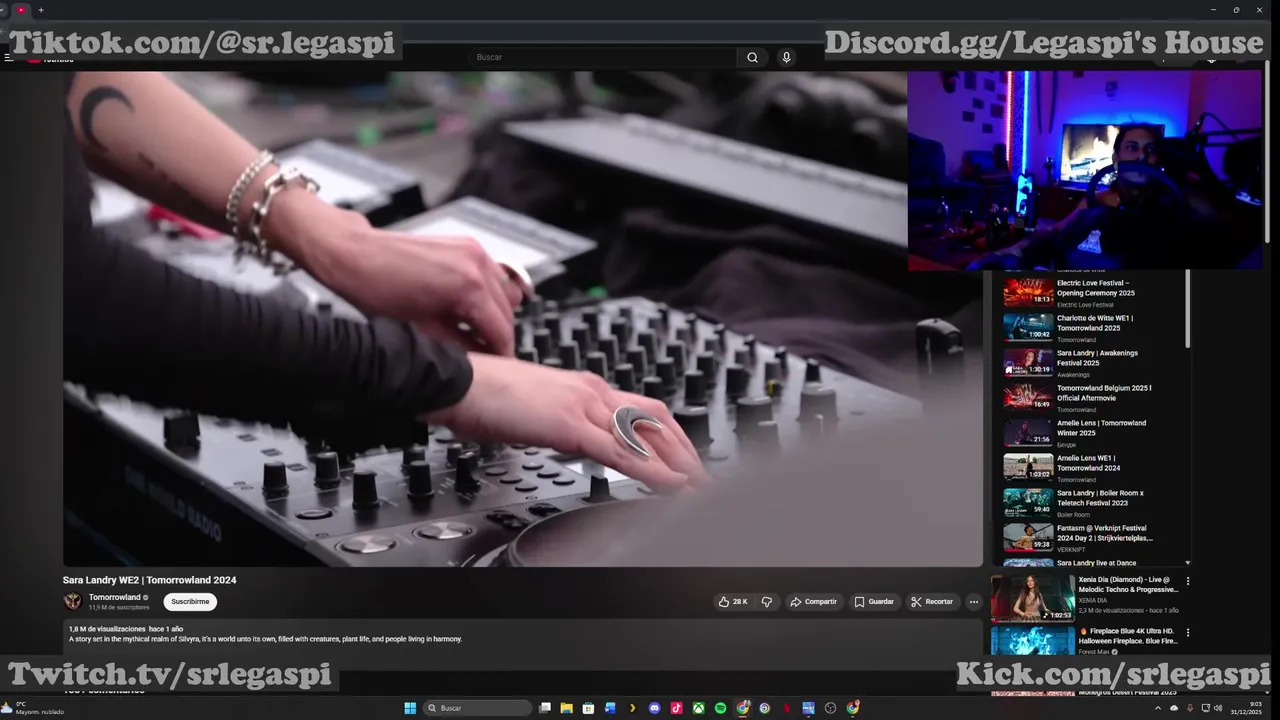Open weather widget showing 9°C
The height and width of the screenshot is (720, 1280).
click(x=34, y=708)
